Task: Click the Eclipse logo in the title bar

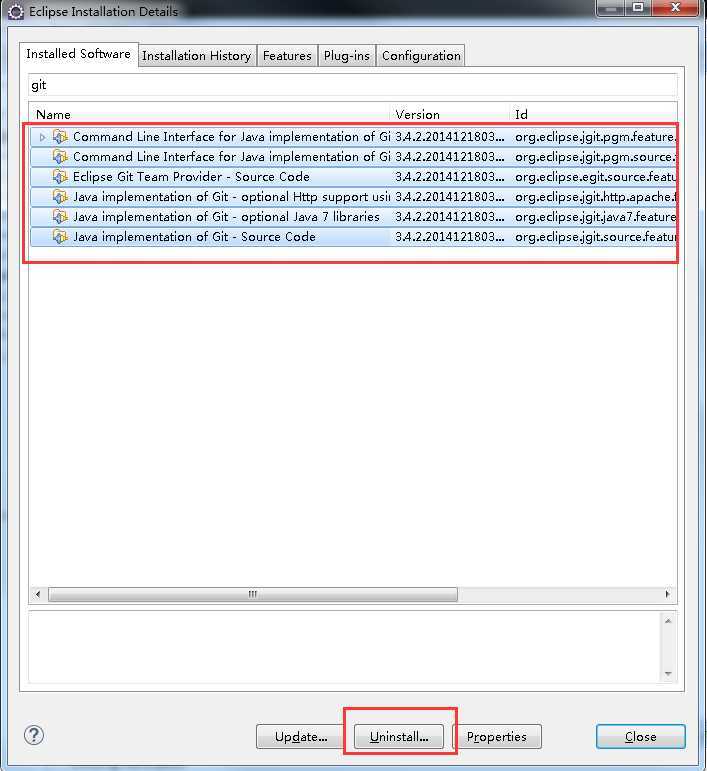Action: click(x=16, y=12)
